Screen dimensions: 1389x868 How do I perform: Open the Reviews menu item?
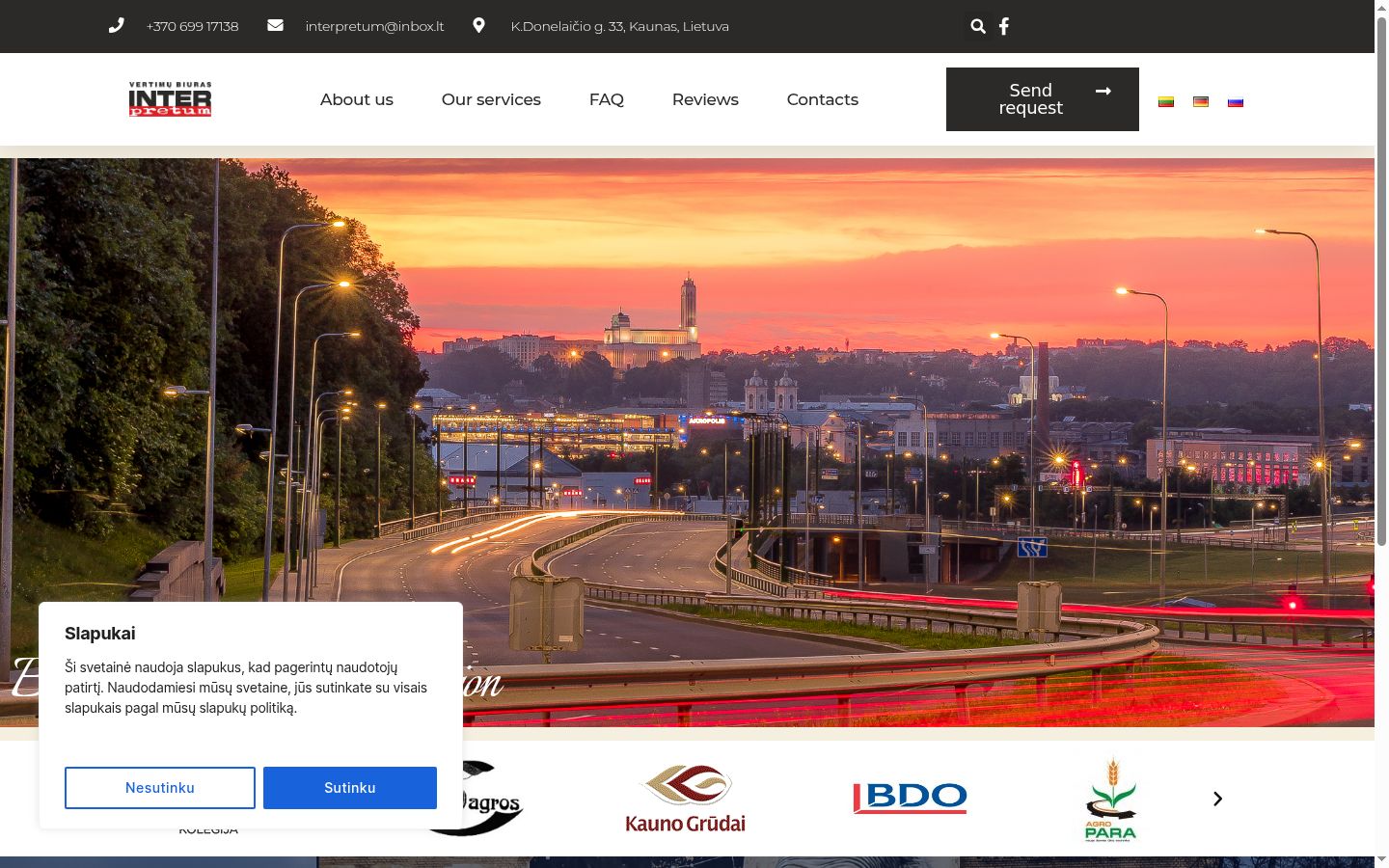point(705,99)
